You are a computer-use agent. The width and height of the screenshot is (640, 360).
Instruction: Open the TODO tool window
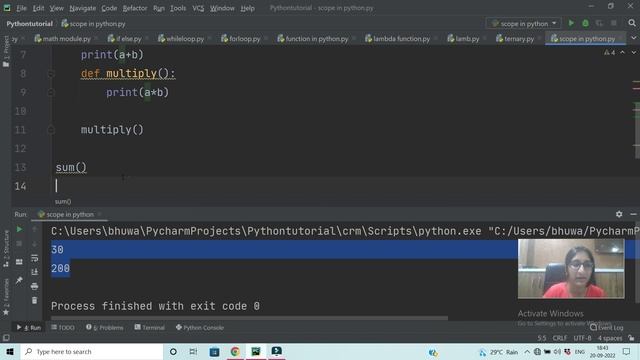(63, 327)
